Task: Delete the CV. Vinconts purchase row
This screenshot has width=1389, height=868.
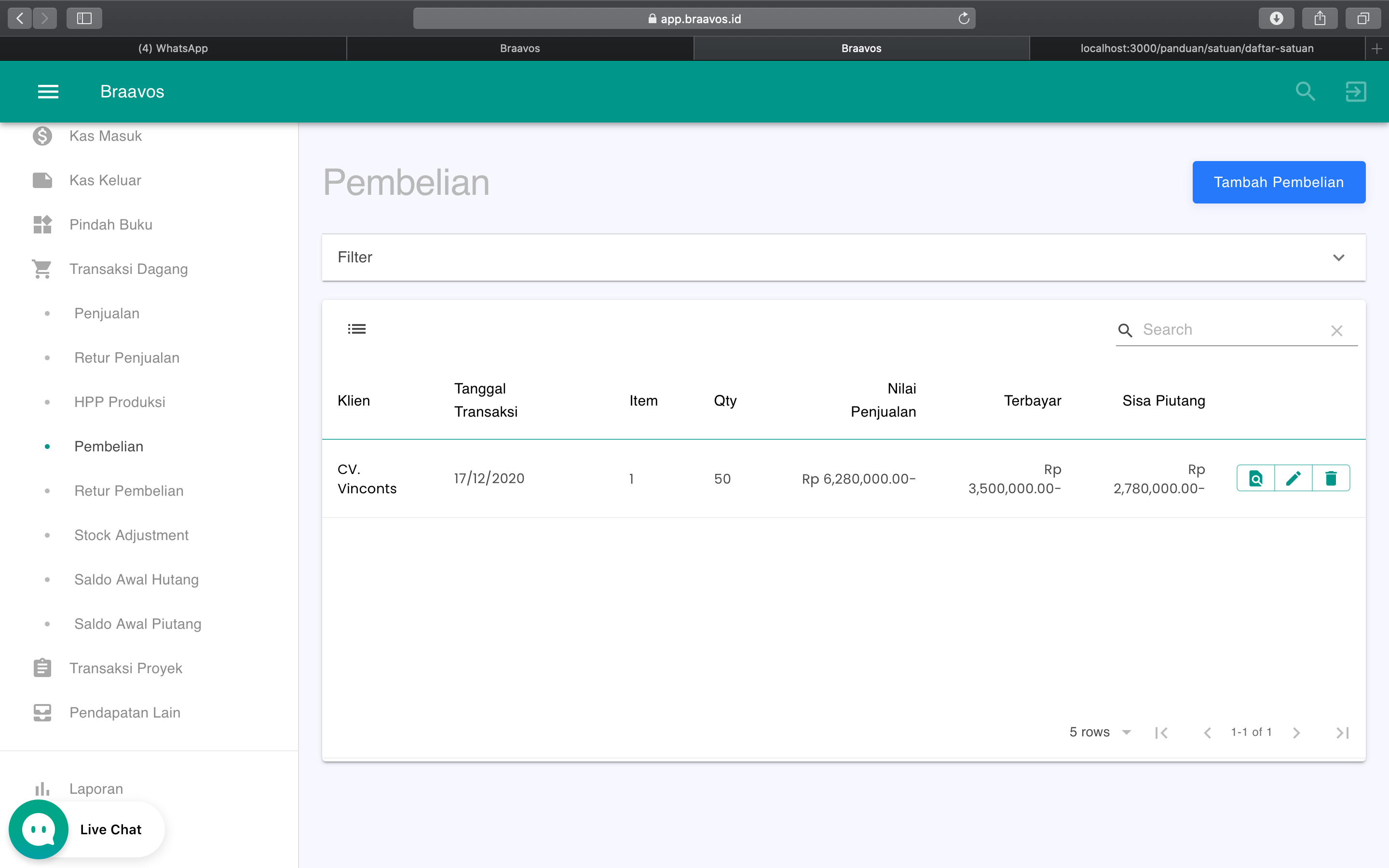Action: click(1331, 478)
